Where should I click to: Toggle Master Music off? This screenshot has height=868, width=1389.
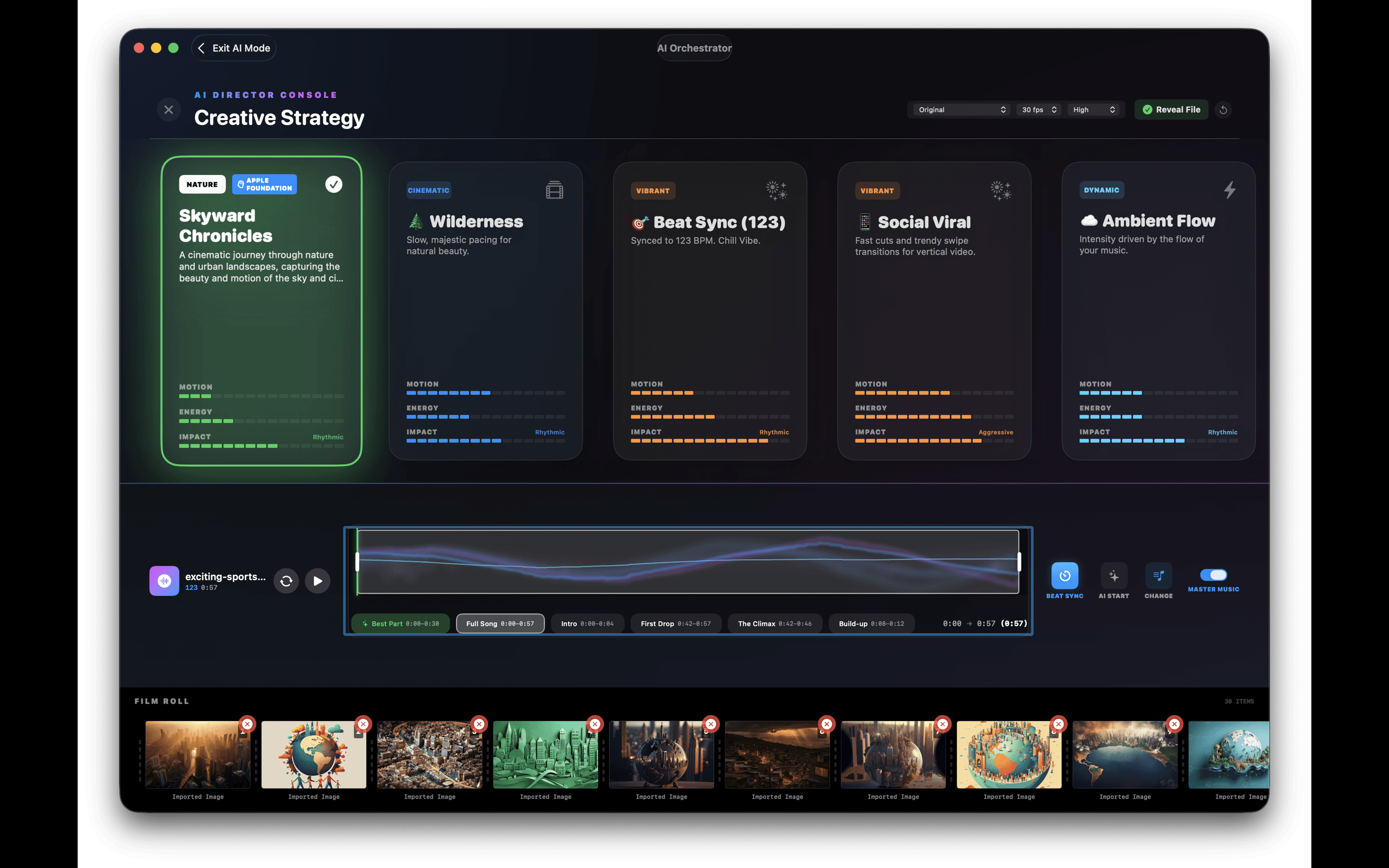click(1213, 574)
